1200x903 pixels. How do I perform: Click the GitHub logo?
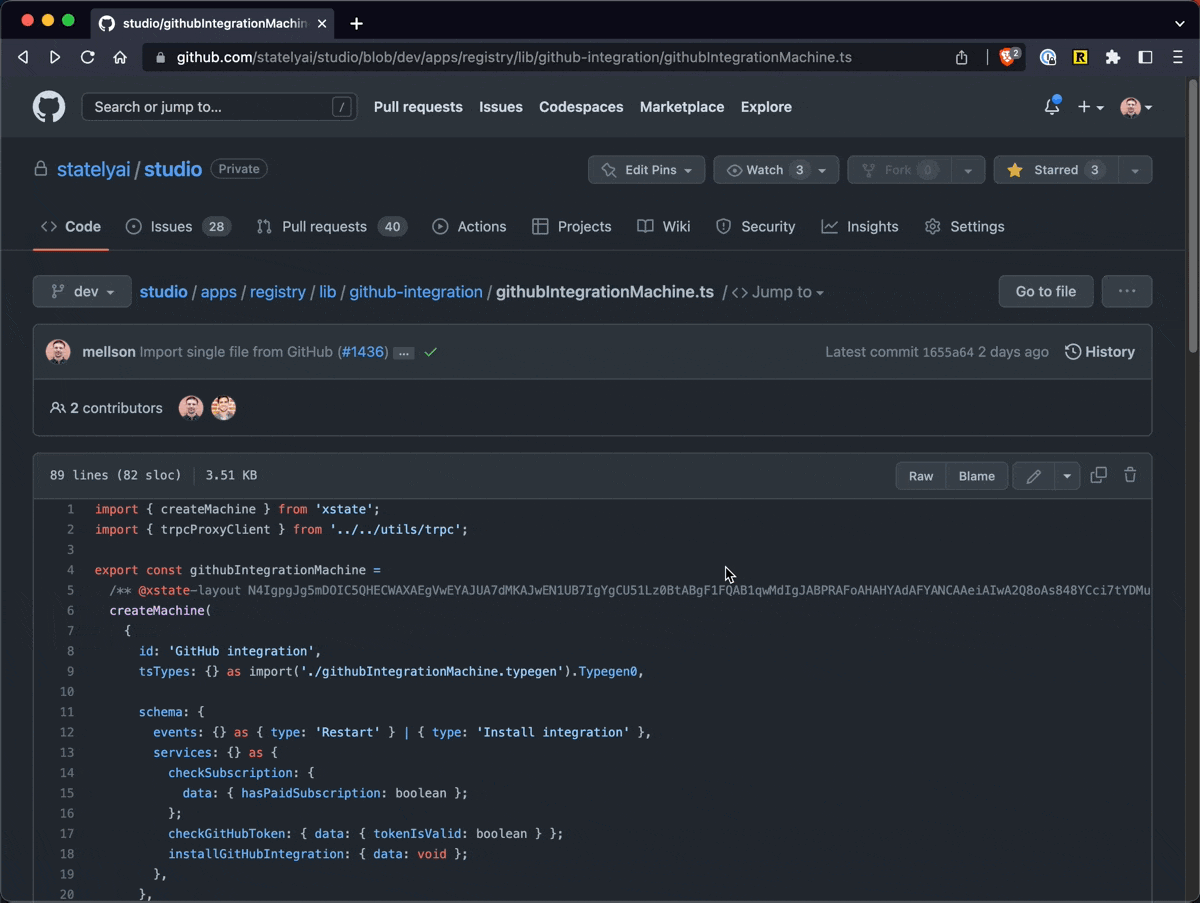49,106
